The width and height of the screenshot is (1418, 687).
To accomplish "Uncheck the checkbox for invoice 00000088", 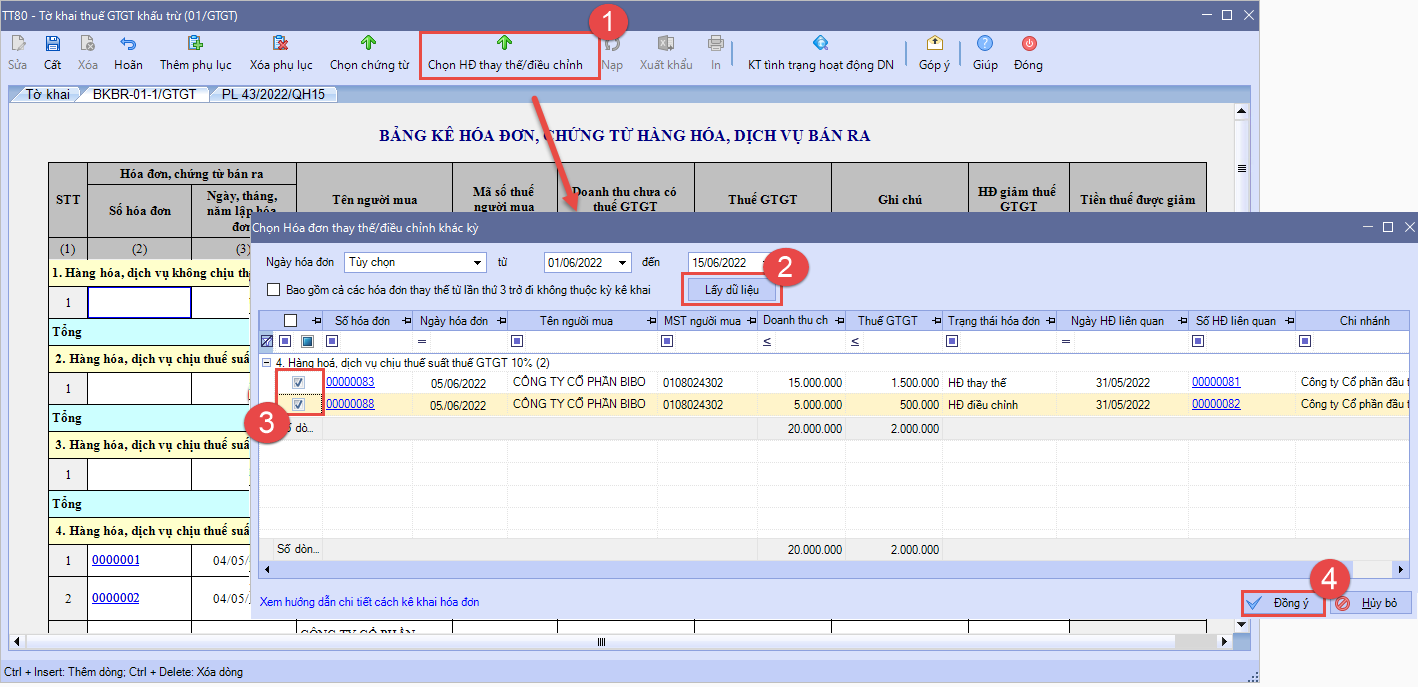I will point(299,405).
